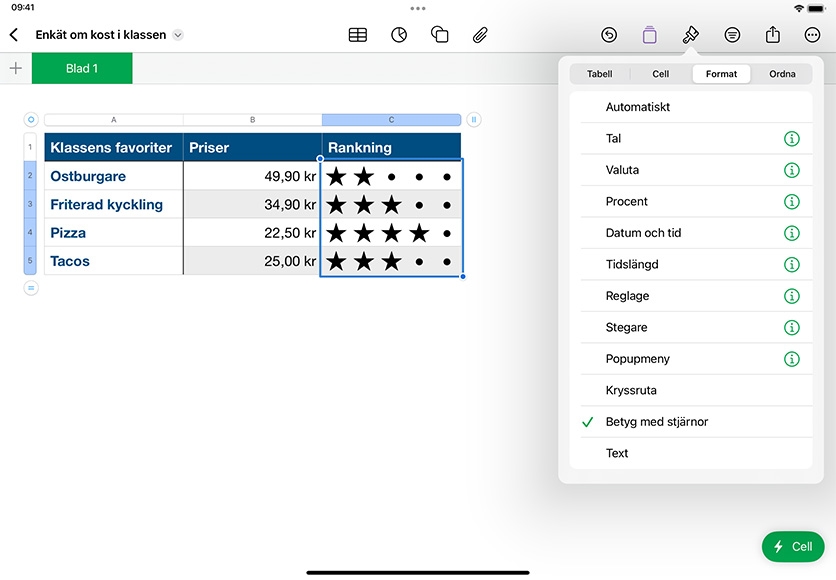Select row header 1
This screenshot has height=580, width=836.
[30, 147]
